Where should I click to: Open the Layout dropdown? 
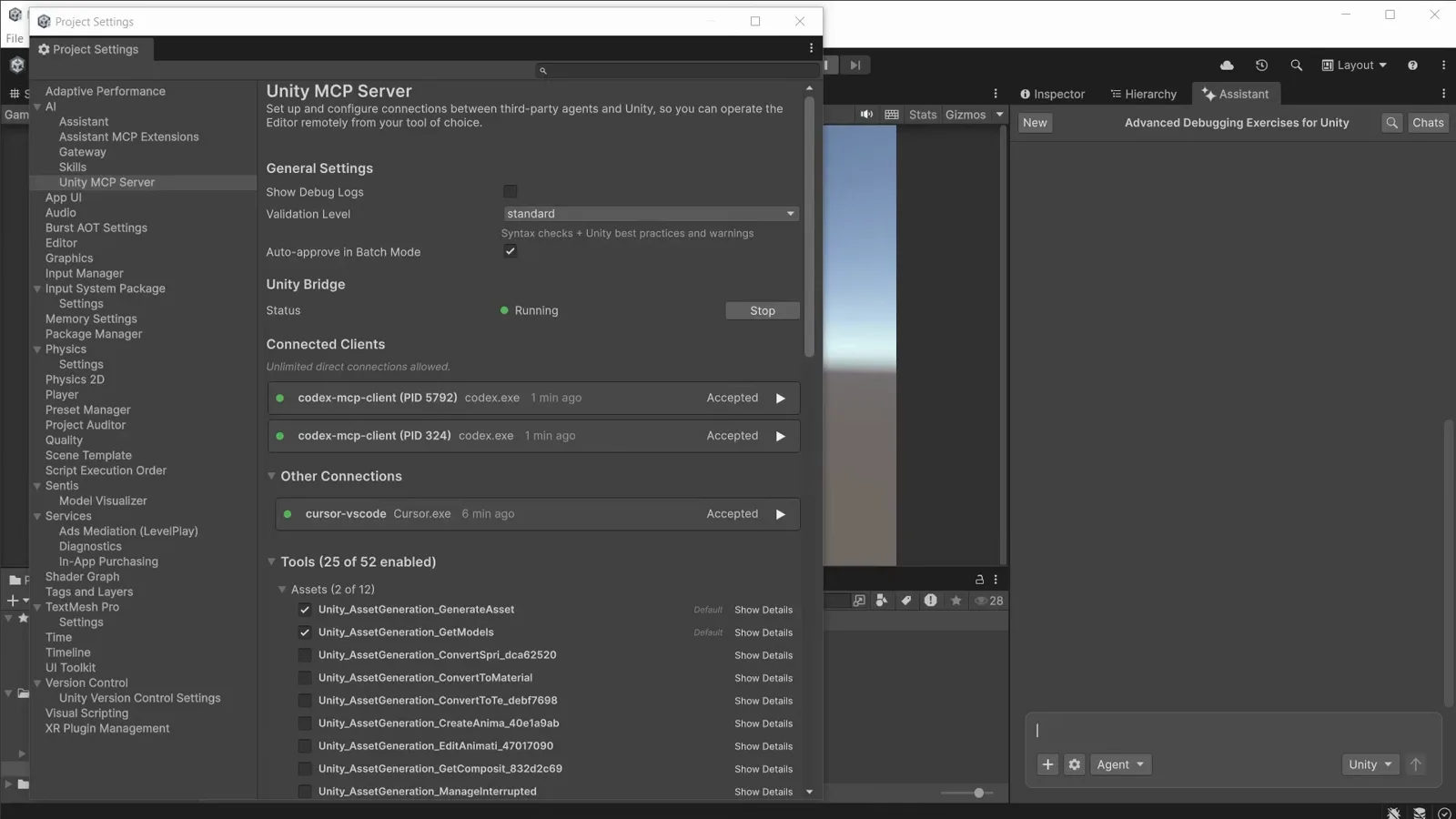pyautogui.click(x=1354, y=66)
